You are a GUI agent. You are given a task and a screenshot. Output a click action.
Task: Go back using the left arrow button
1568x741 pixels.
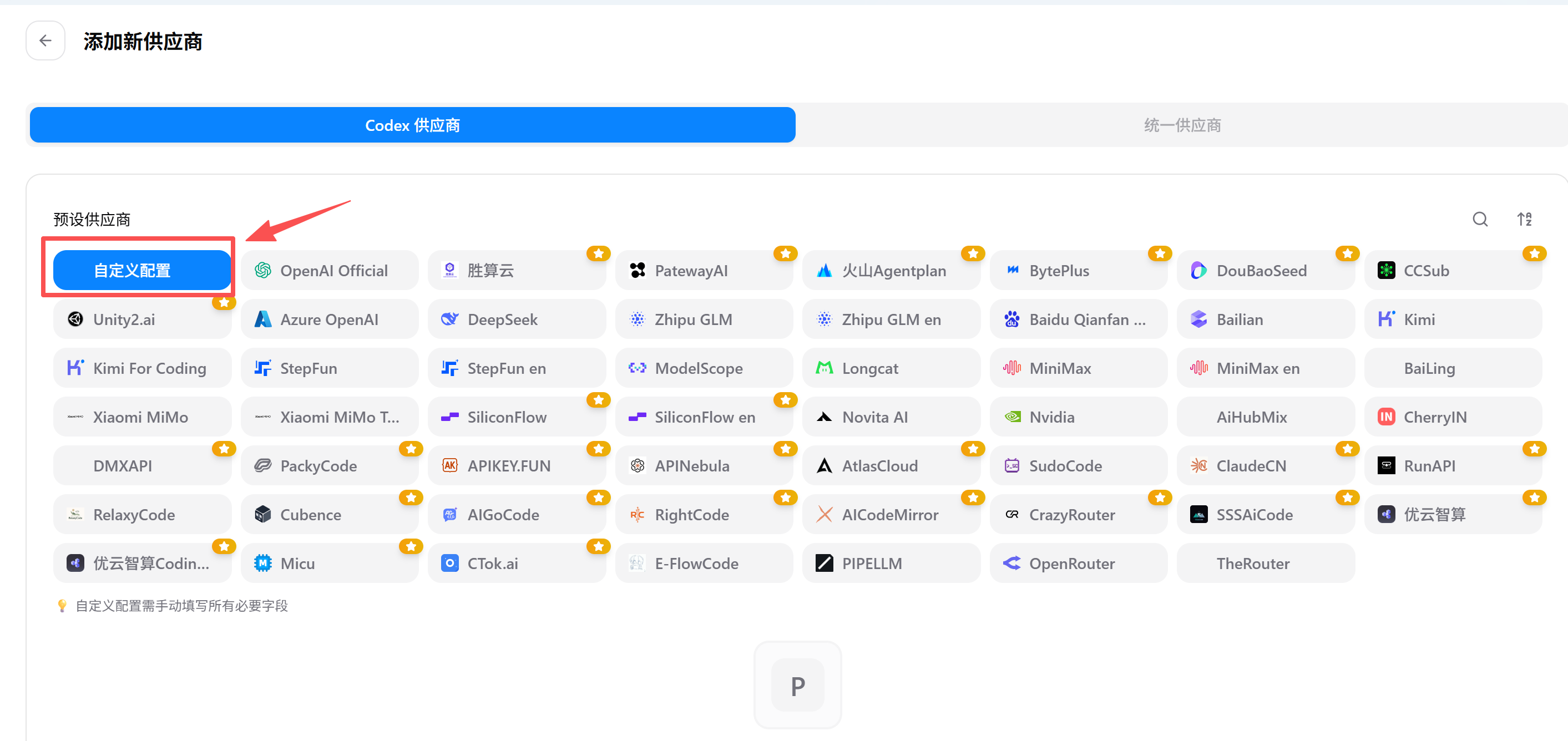(45, 40)
